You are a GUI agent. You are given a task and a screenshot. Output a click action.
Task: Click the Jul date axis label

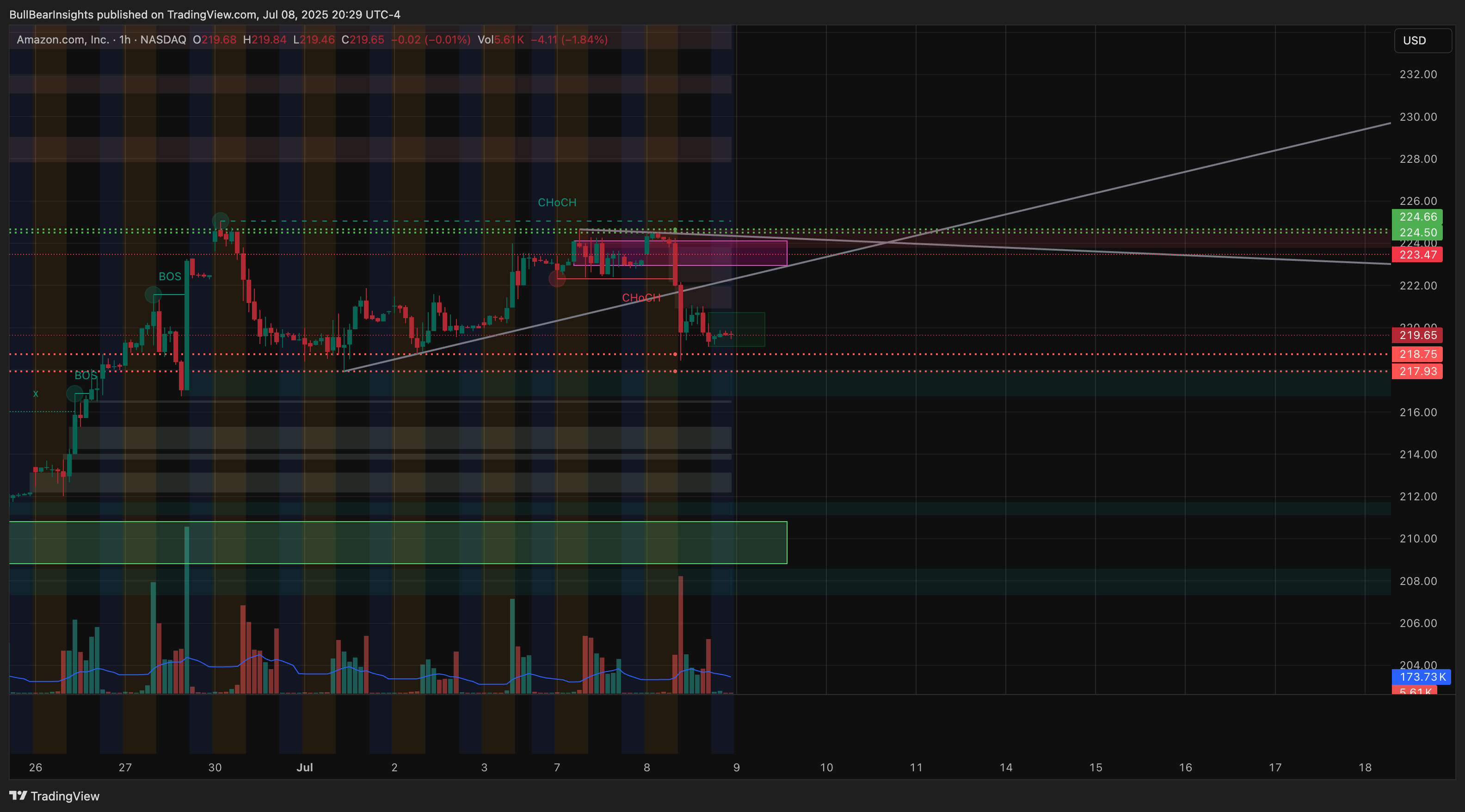[305, 767]
